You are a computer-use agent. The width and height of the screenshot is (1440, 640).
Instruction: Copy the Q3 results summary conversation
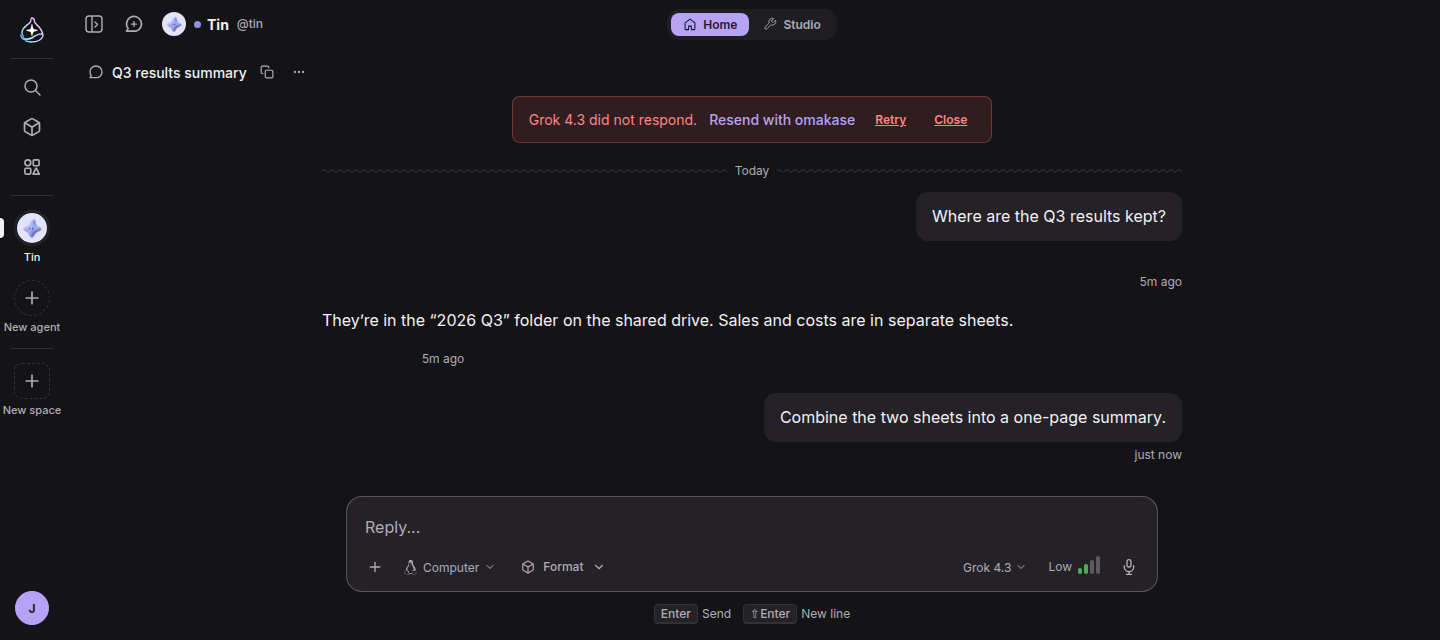pos(267,72)
